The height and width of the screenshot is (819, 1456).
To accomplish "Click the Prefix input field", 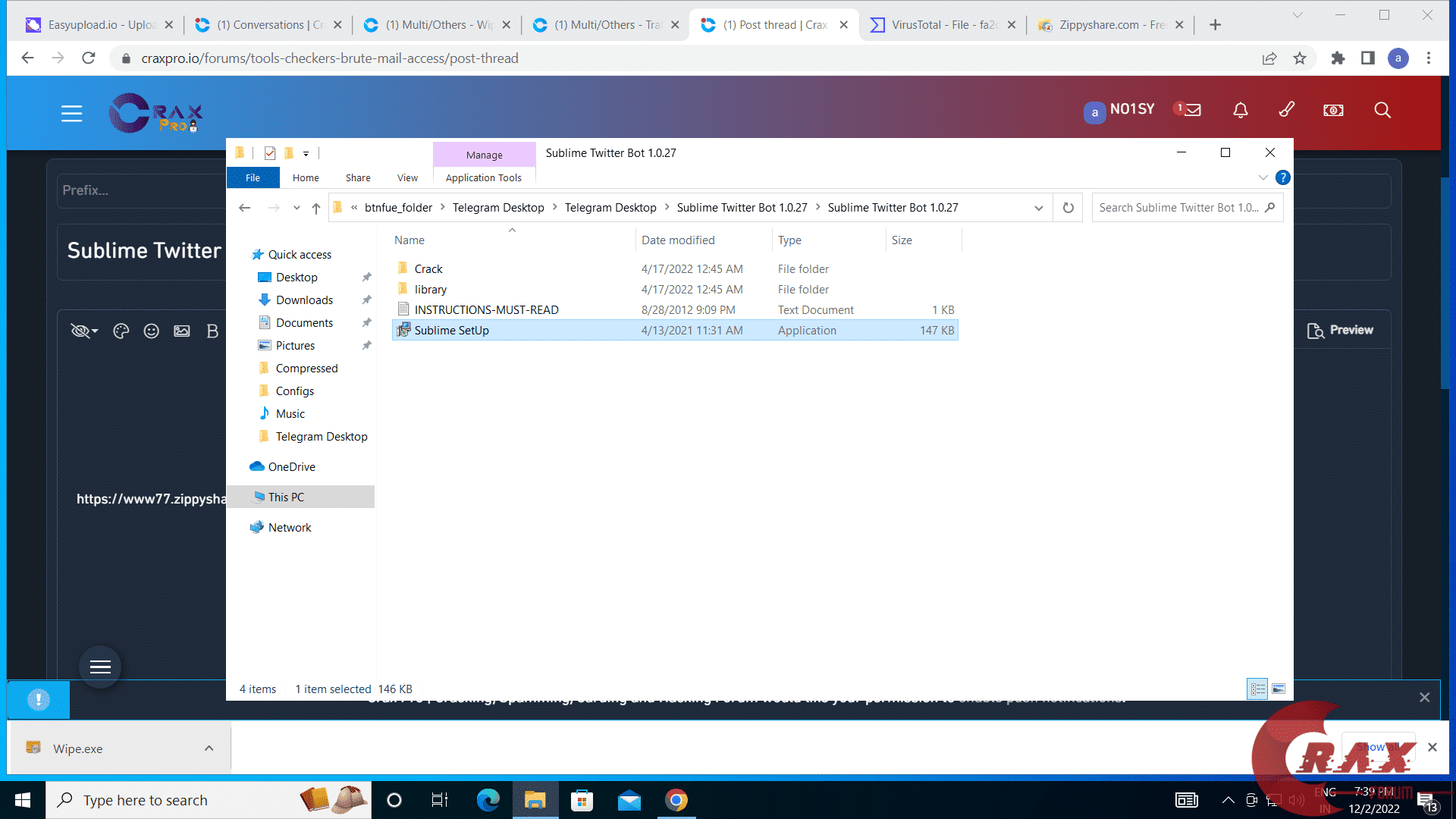I will (x=143, y=190).
